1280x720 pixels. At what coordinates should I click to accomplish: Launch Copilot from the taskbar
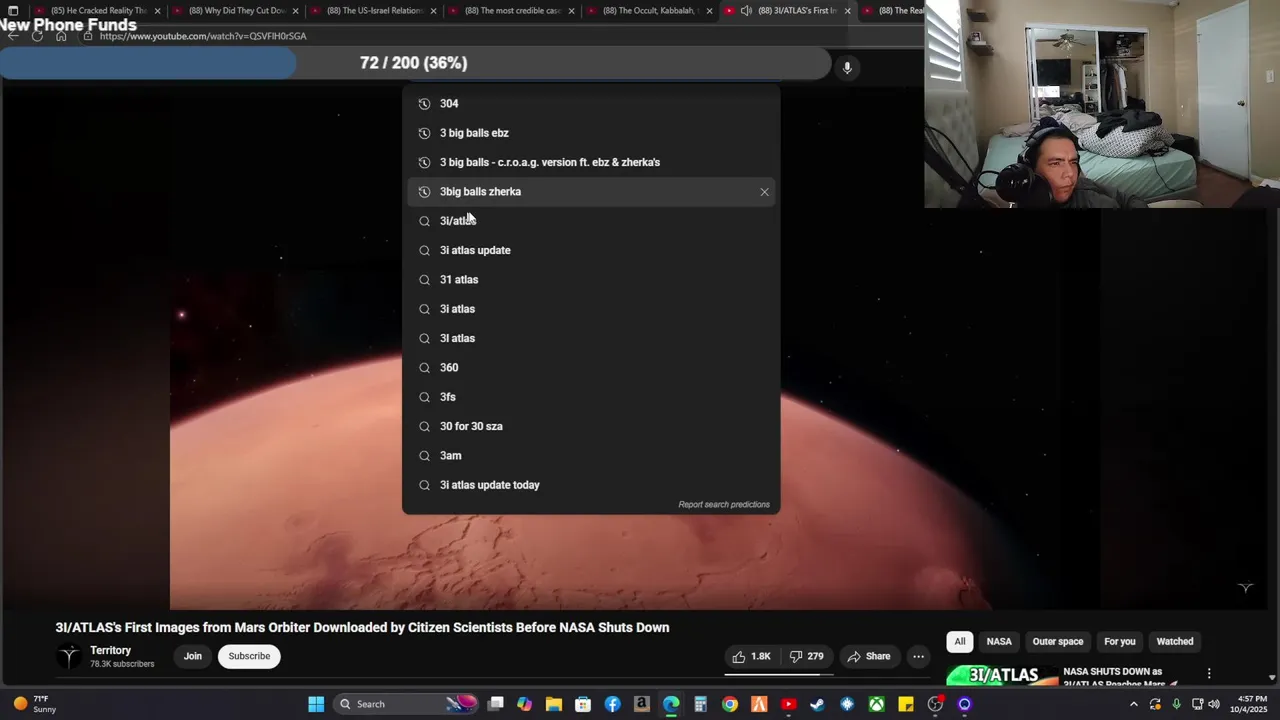(x=524, y=704)
